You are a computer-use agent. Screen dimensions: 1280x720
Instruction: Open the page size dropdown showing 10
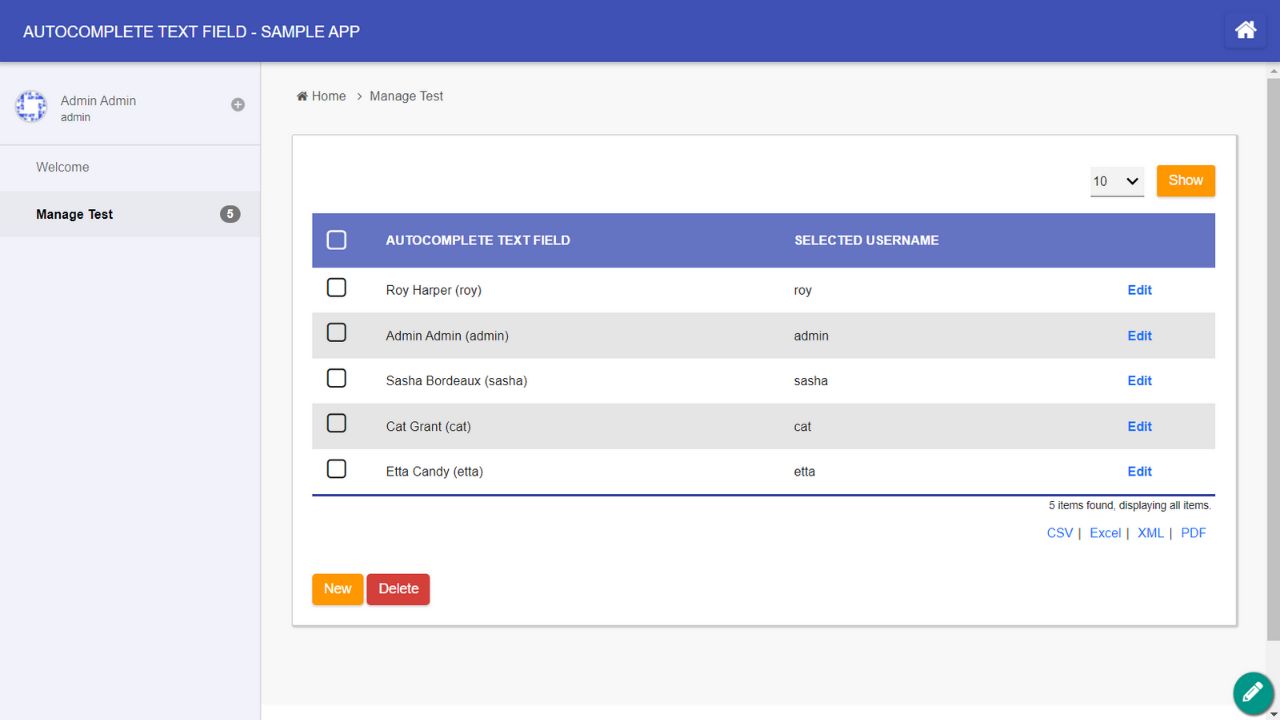click(1116, 182)
